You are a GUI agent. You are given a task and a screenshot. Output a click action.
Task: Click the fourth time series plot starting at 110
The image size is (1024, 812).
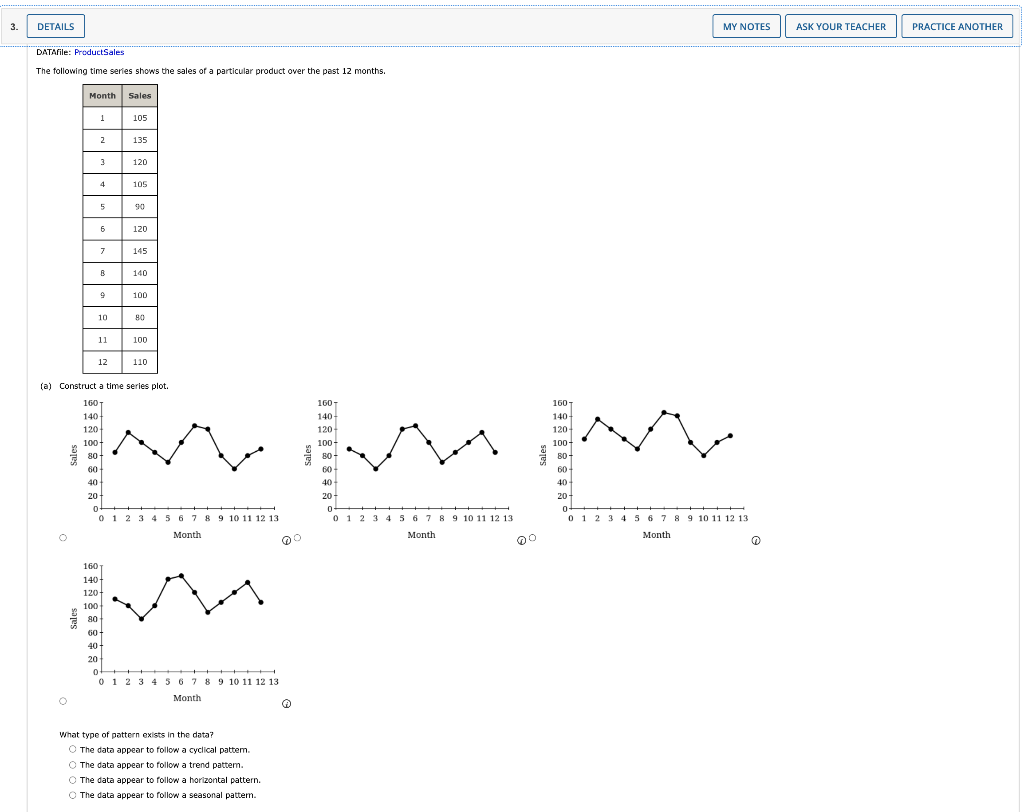click(x=175, y=632)
